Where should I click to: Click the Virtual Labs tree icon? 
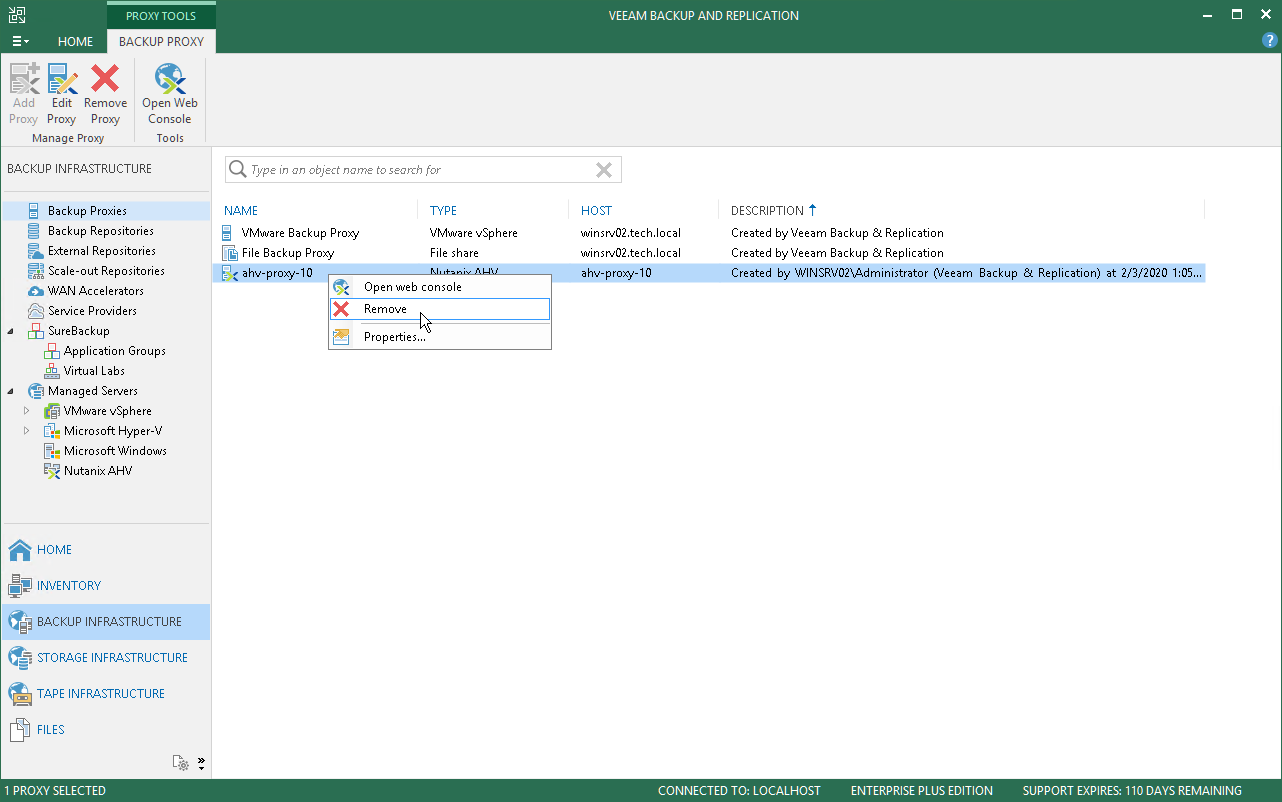click(52, 371)
